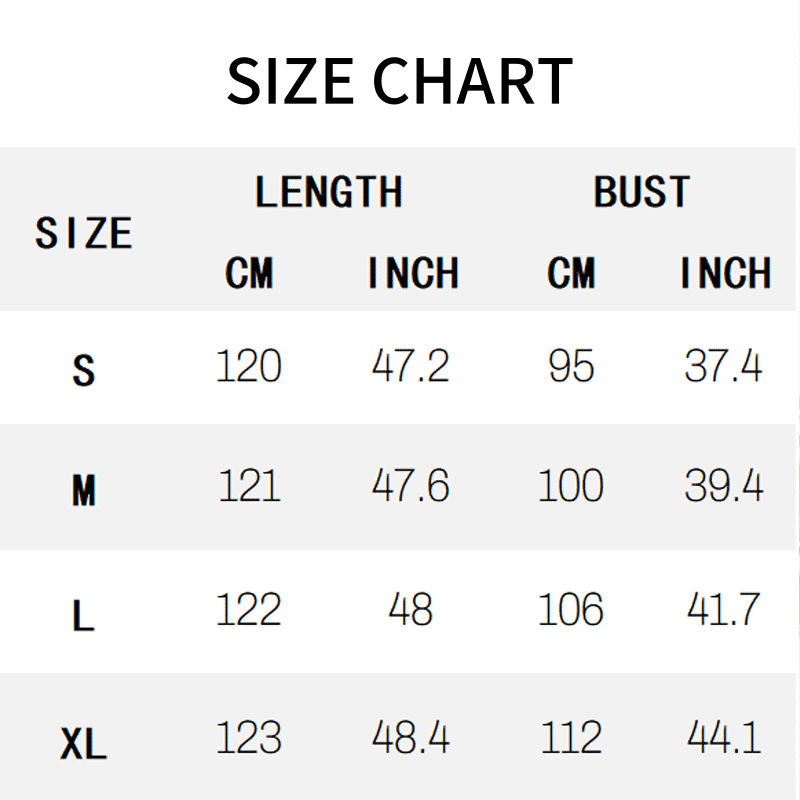The image size is (800, 800).
Task: Select the CM subheader under LENGTH
Action: 249,272
